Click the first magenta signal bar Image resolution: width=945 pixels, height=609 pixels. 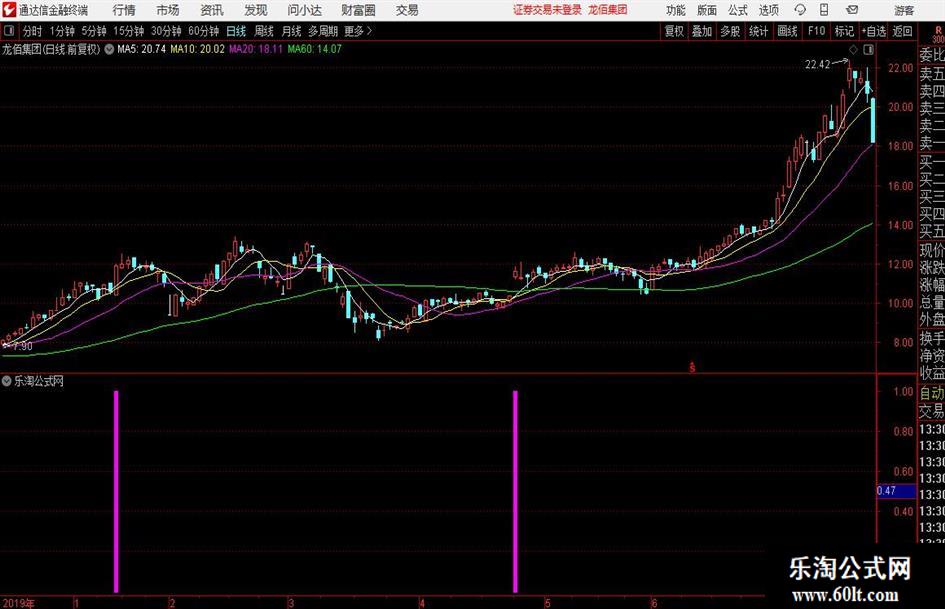(x=116, y=491)
